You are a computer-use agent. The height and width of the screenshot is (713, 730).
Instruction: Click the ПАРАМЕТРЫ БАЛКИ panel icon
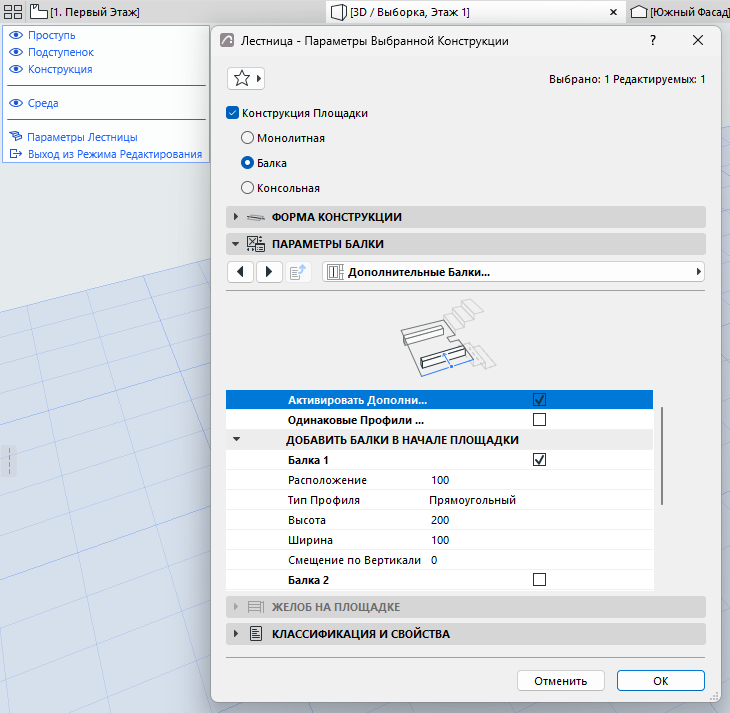click(256, 244)
